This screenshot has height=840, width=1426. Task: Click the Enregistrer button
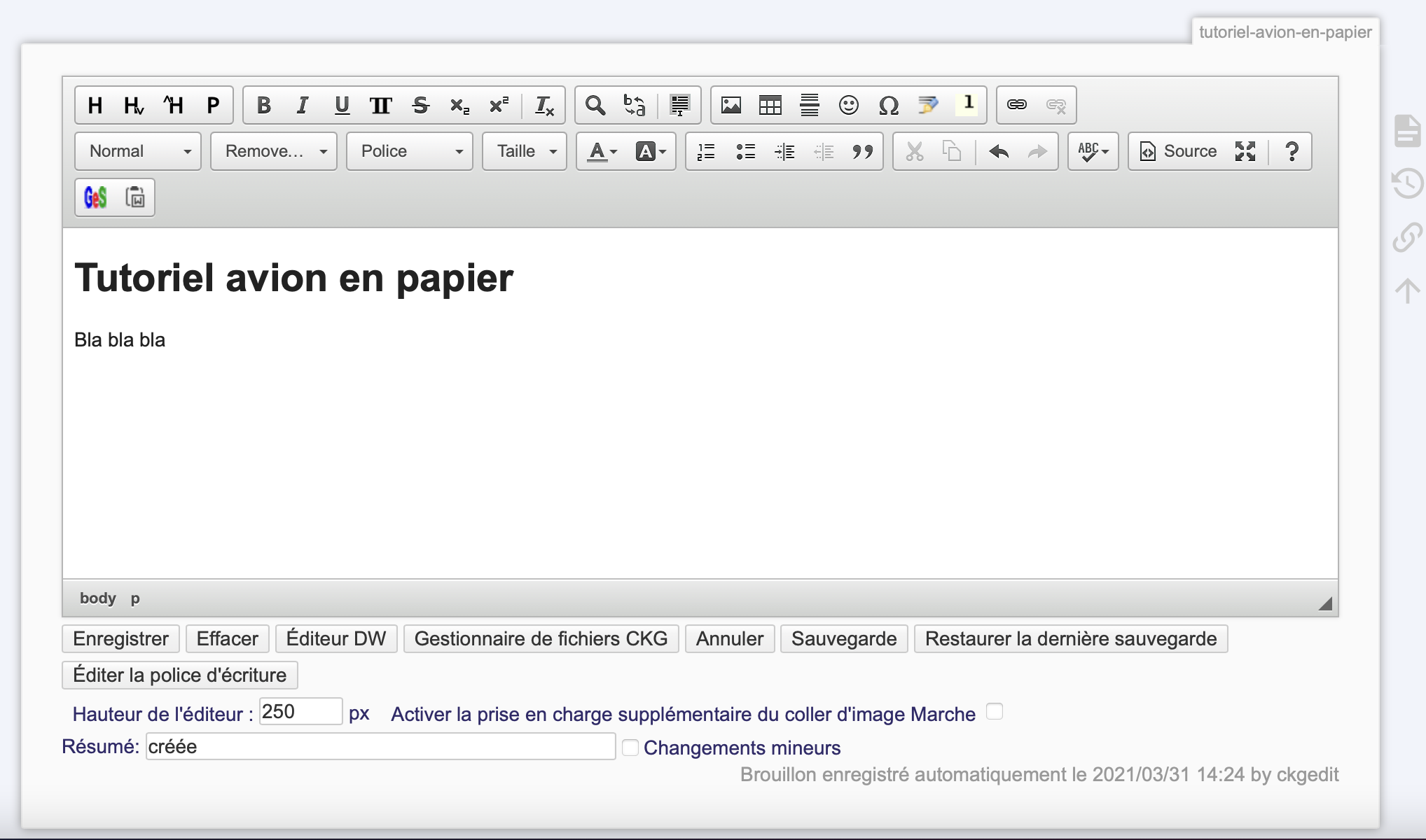120,638
